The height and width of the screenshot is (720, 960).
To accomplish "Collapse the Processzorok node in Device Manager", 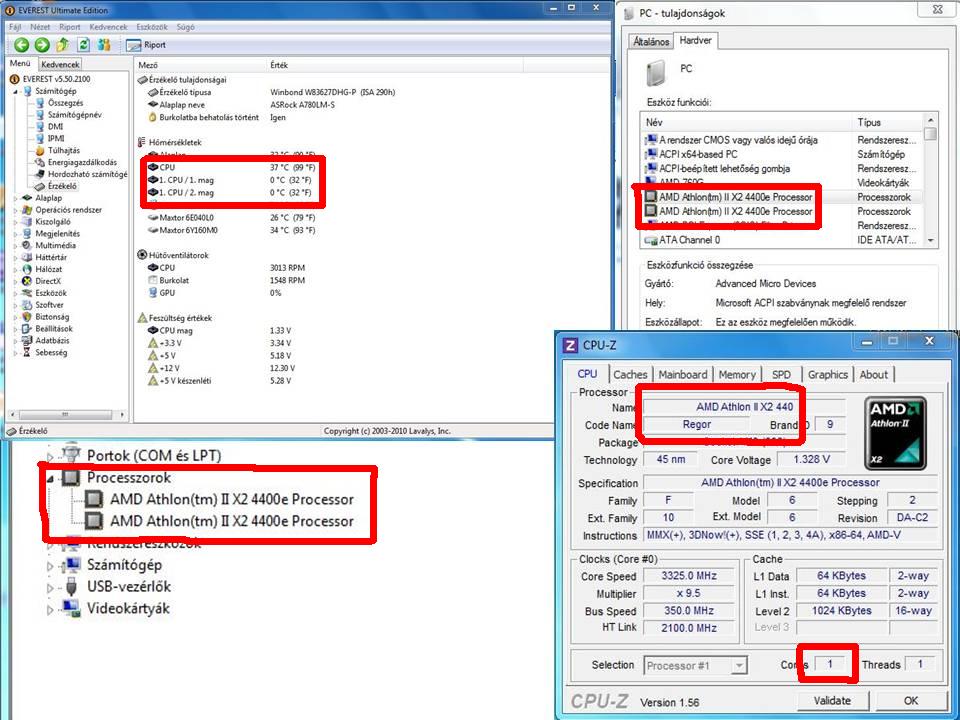I will click(51, 478).
